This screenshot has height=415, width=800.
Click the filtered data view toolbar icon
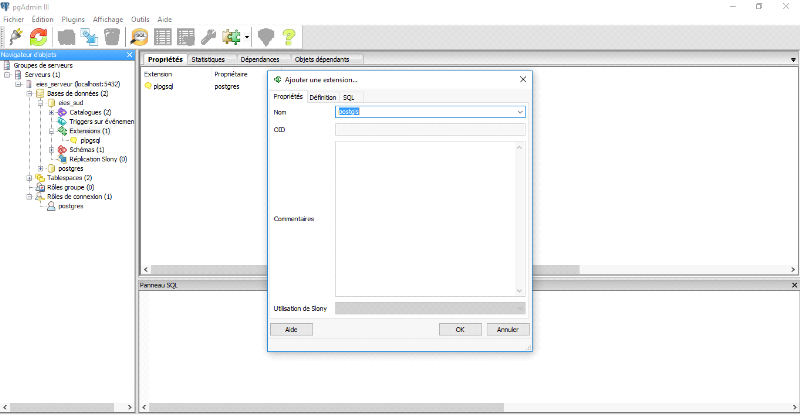pyautogui.click(x=186, y=37)
